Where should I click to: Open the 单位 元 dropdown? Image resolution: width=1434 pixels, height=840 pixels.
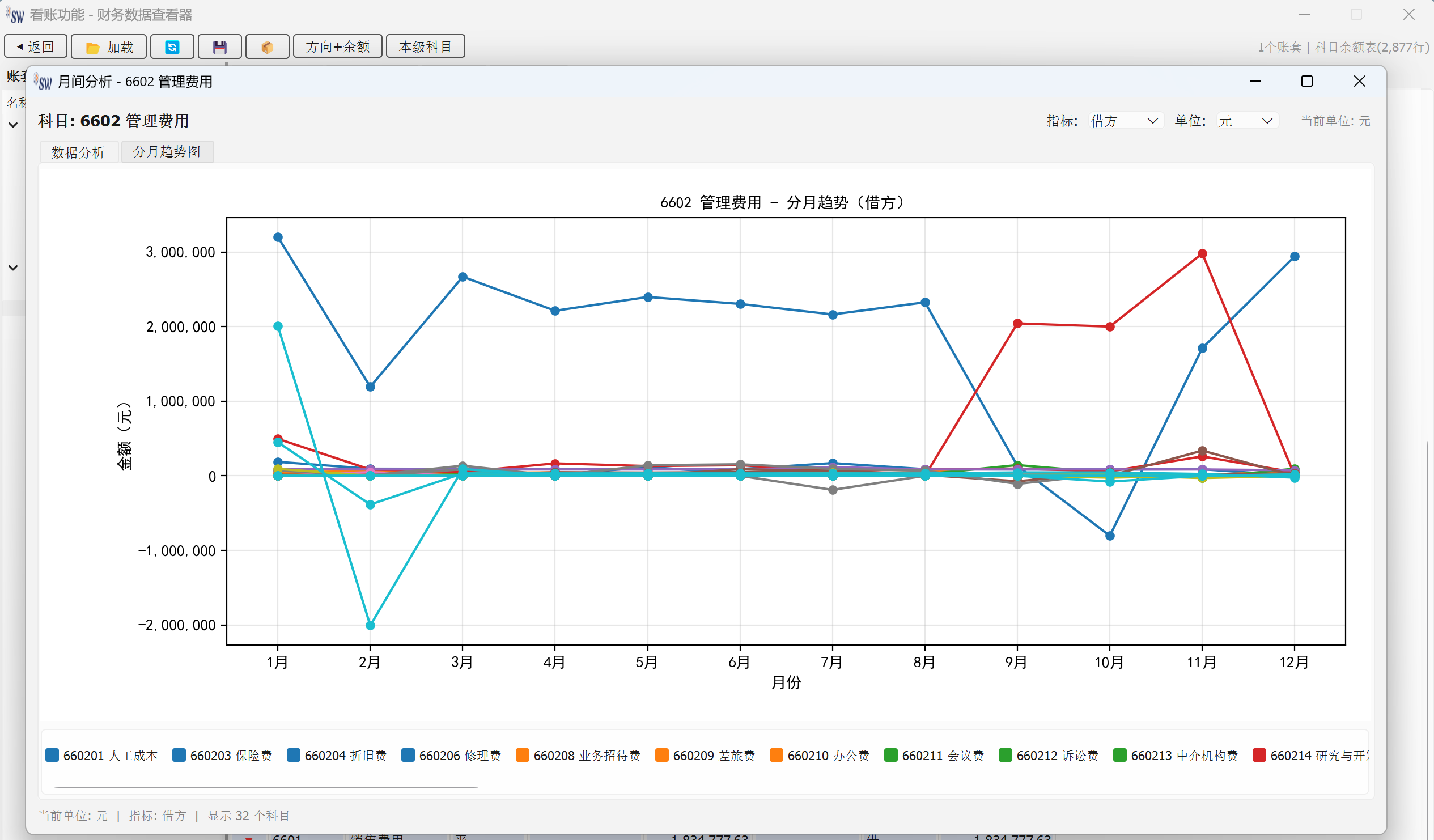click(x=1246, y=121)
